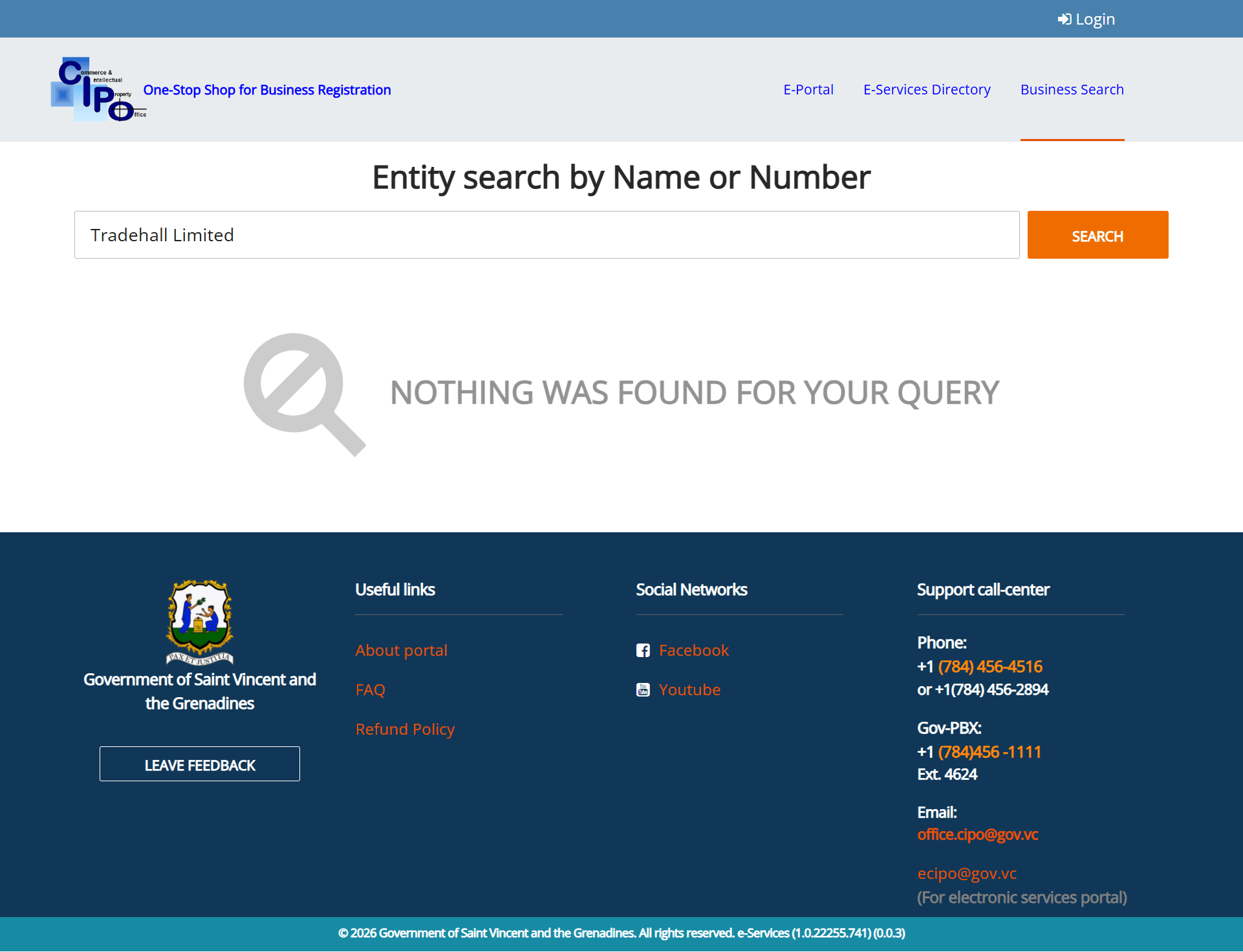This screenshot has width=1243, height=952.
Task: Click the LEAVE FEEDBACK button
Action: [200, 764]
